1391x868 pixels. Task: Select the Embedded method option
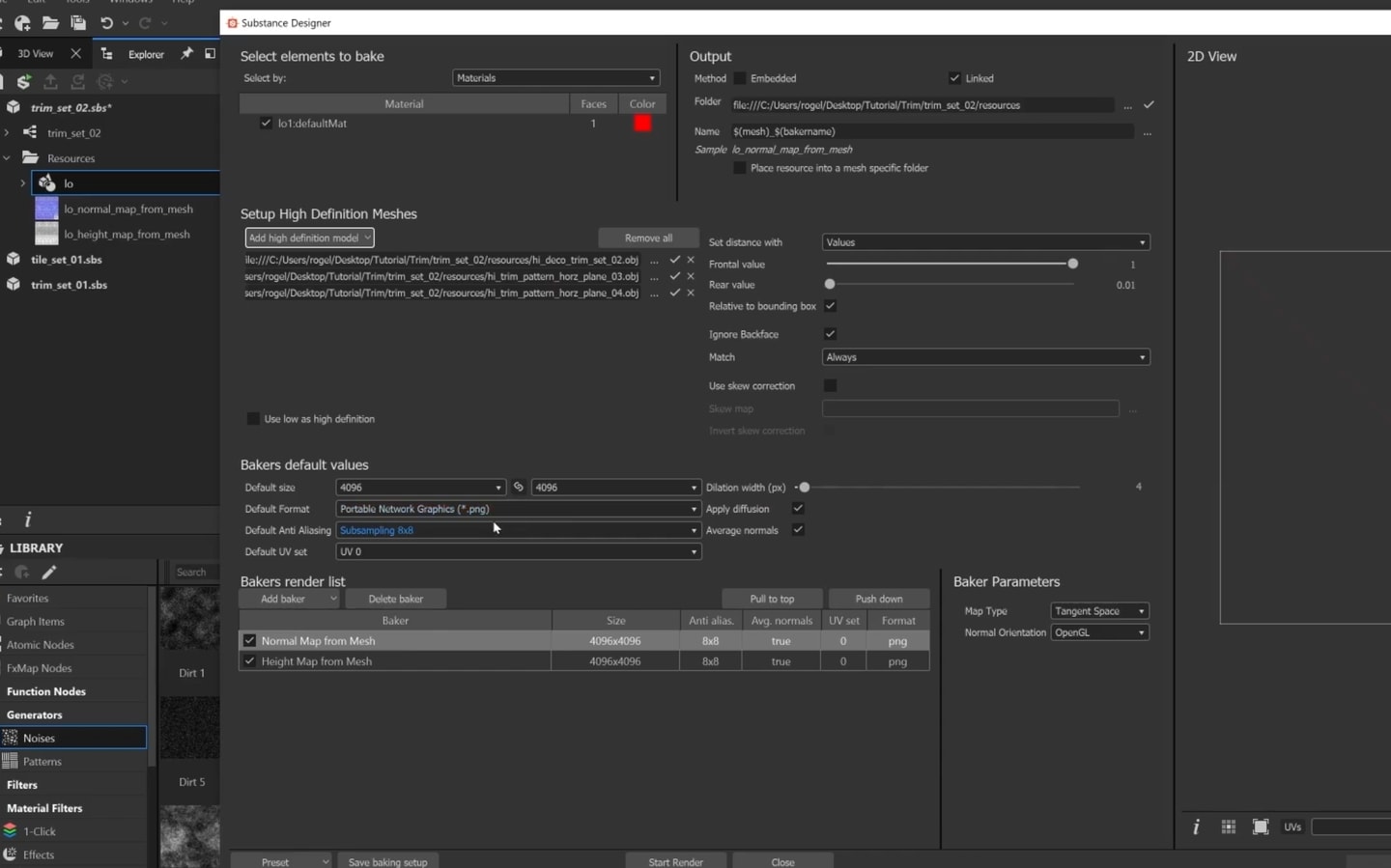click(x=740, y=78)
